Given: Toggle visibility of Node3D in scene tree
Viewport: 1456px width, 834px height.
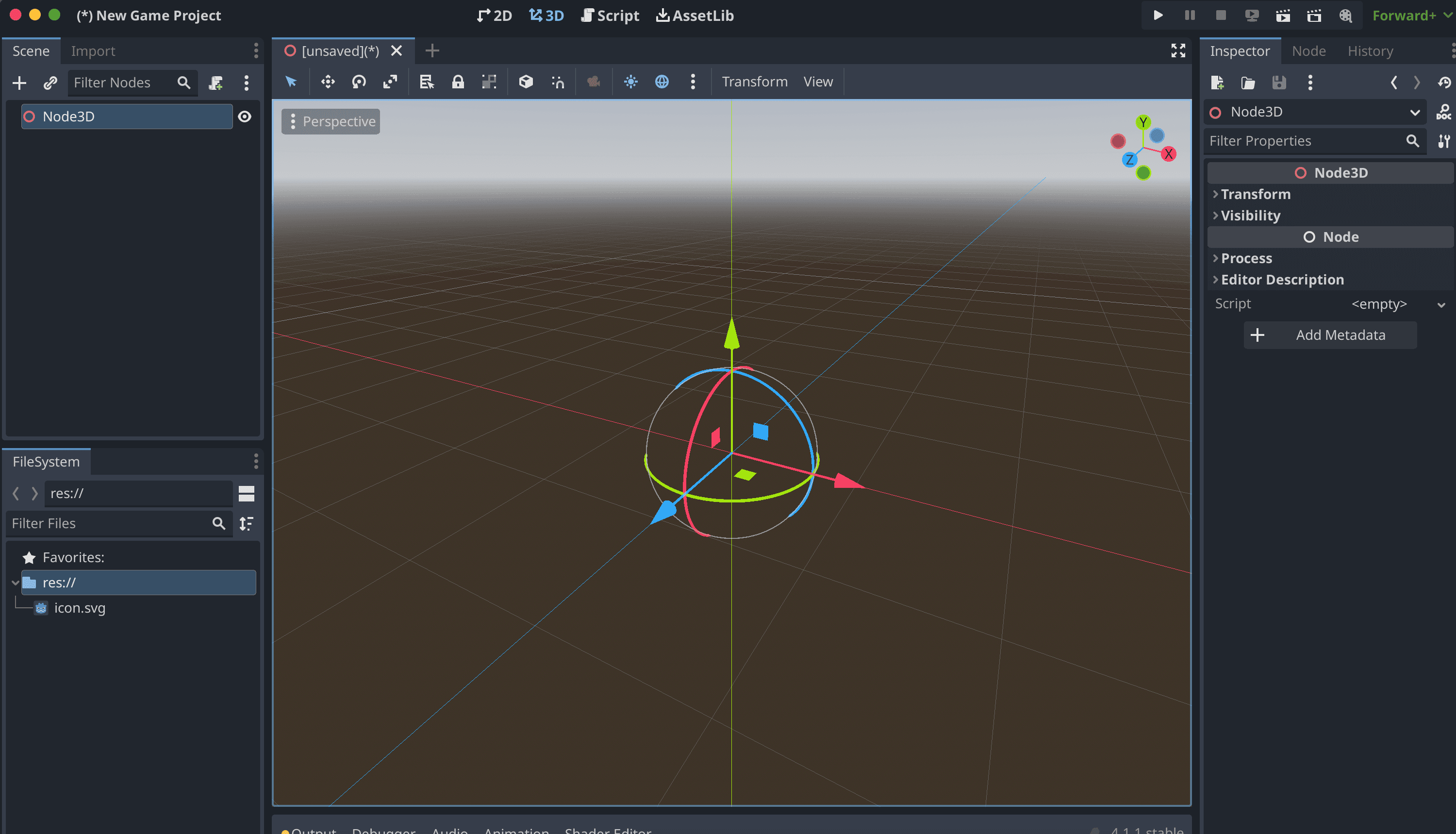Looking at the screenshot, I should 245,117.
